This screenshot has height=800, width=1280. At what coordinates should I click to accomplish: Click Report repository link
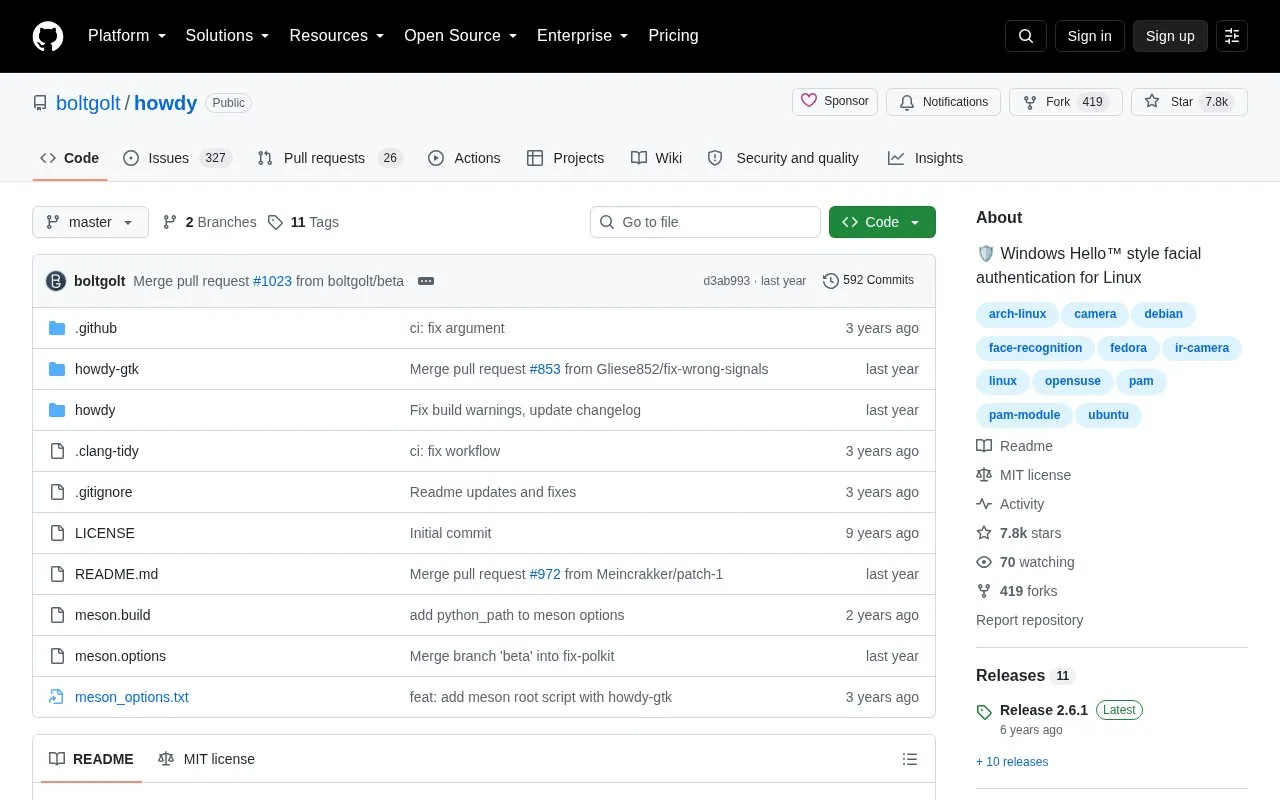[x=1029, y=620]
